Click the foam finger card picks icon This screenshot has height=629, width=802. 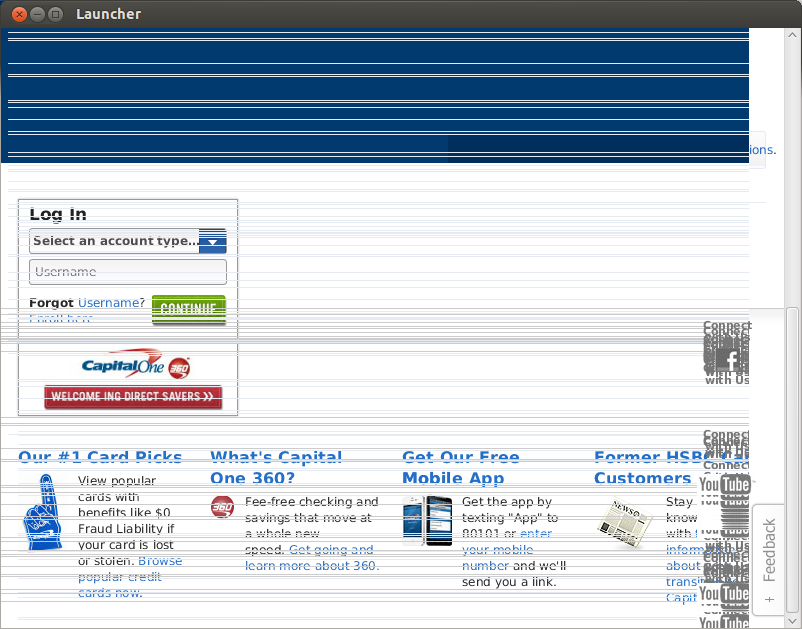tap(43, 513)
